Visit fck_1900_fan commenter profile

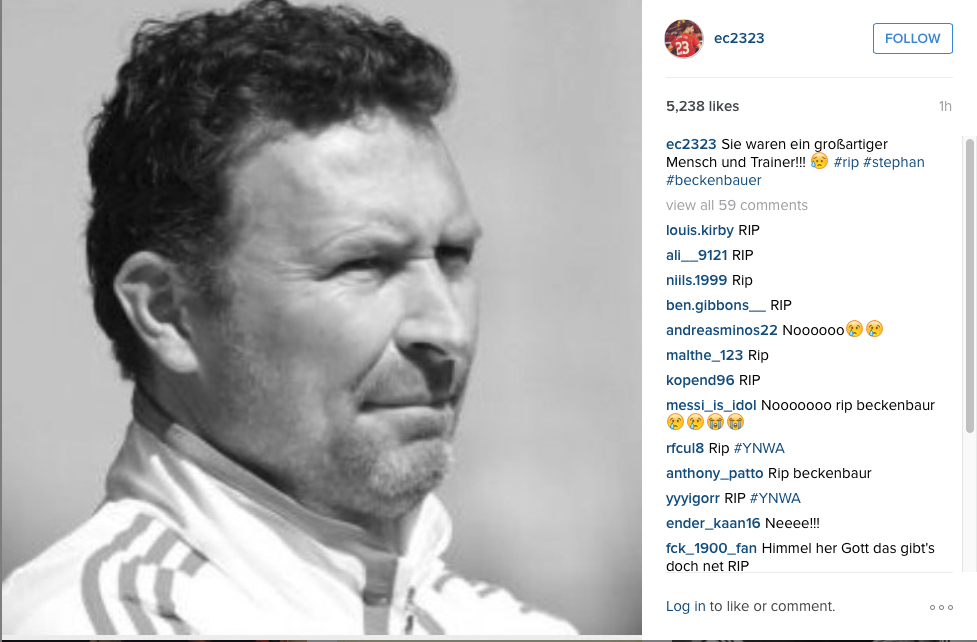pos(711,548)
